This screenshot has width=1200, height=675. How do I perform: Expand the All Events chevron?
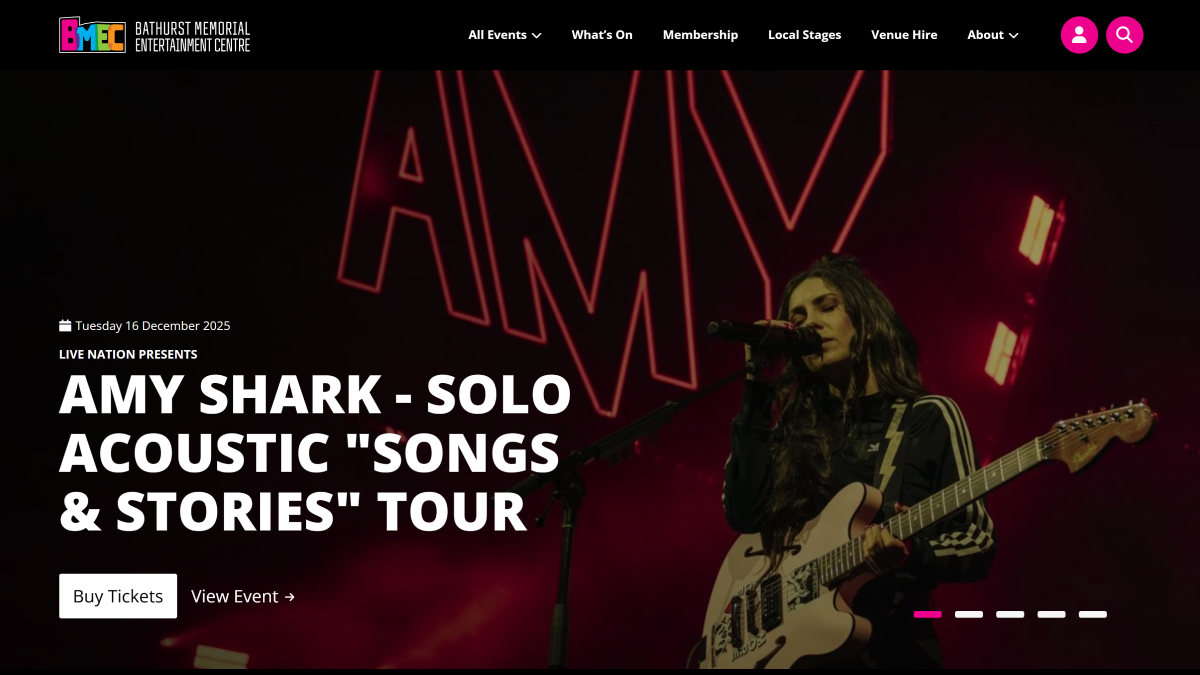537,36
